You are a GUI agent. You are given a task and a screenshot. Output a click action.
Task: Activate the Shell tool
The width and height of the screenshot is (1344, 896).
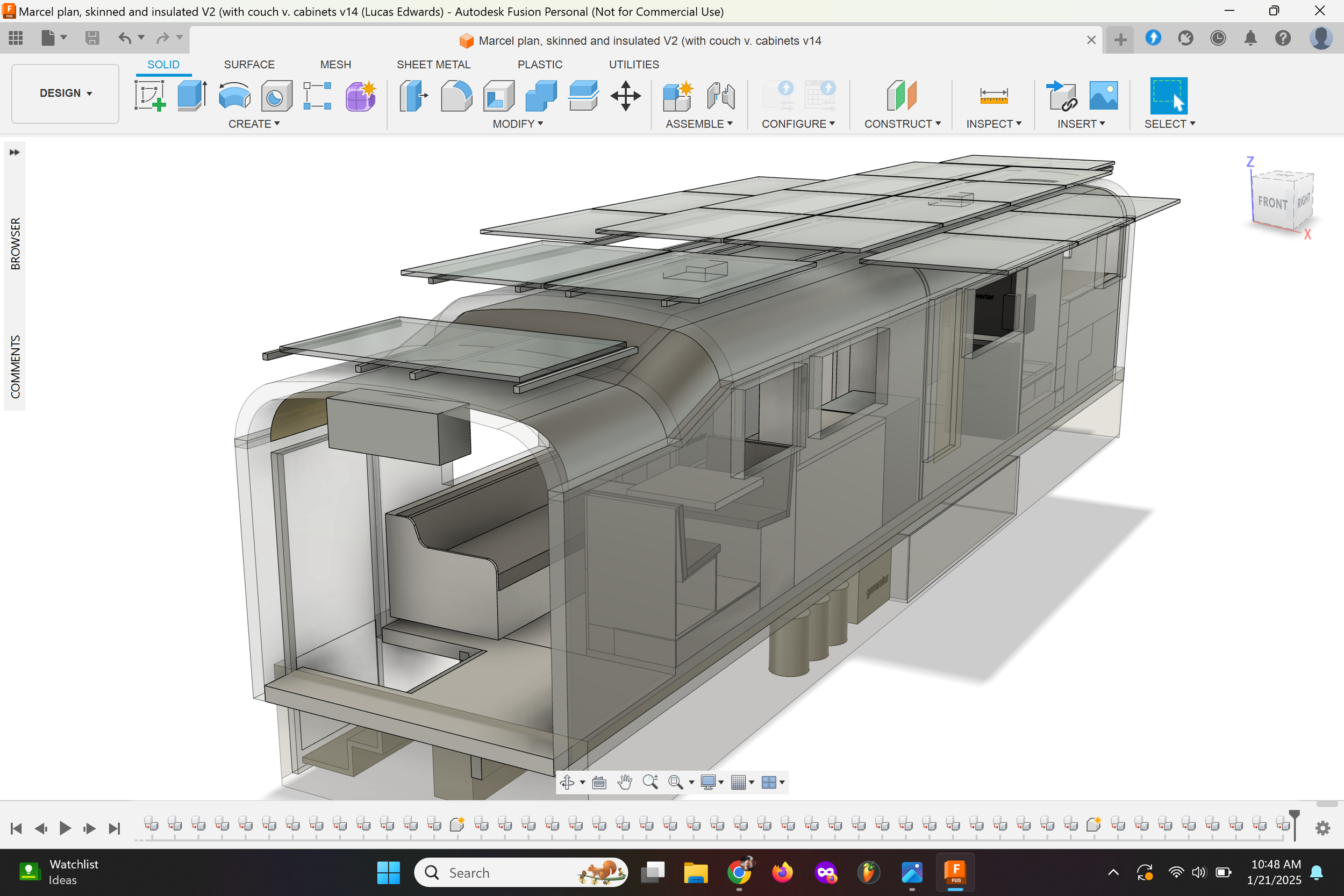coord(498,96)
